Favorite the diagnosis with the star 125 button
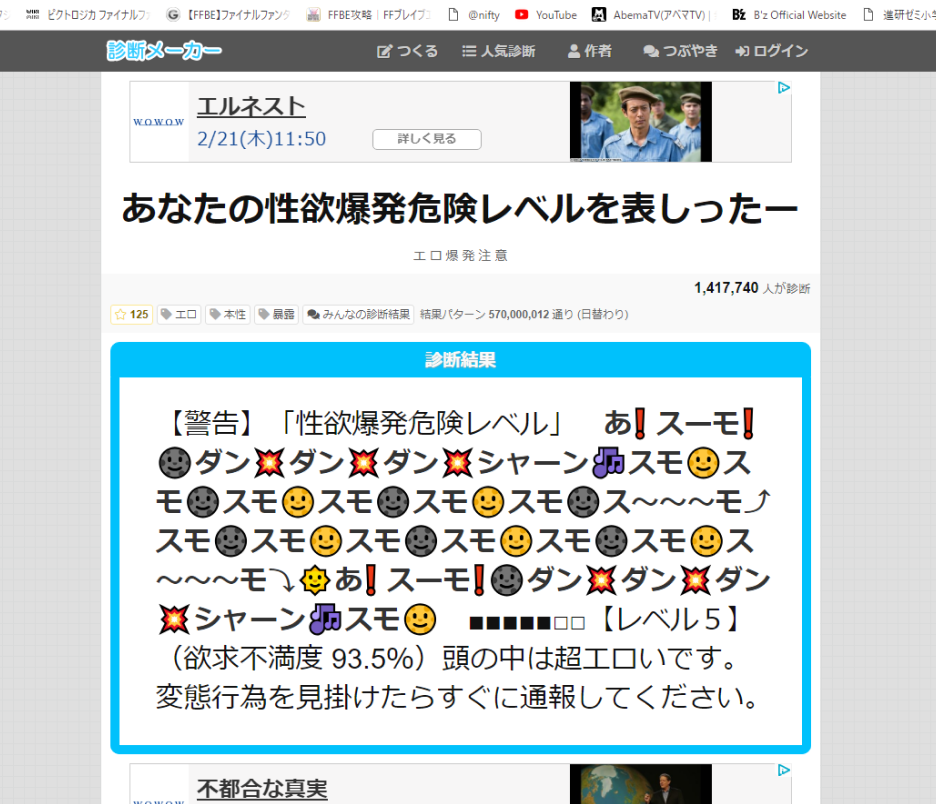Viewport: 936px width, 804px height. [x=131, y=314]
